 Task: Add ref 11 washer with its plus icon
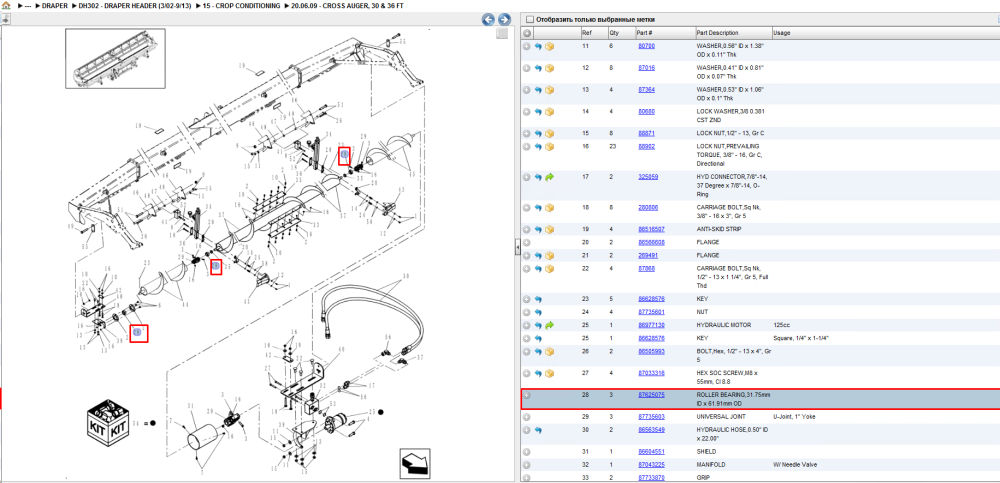[x=527, y=47]
